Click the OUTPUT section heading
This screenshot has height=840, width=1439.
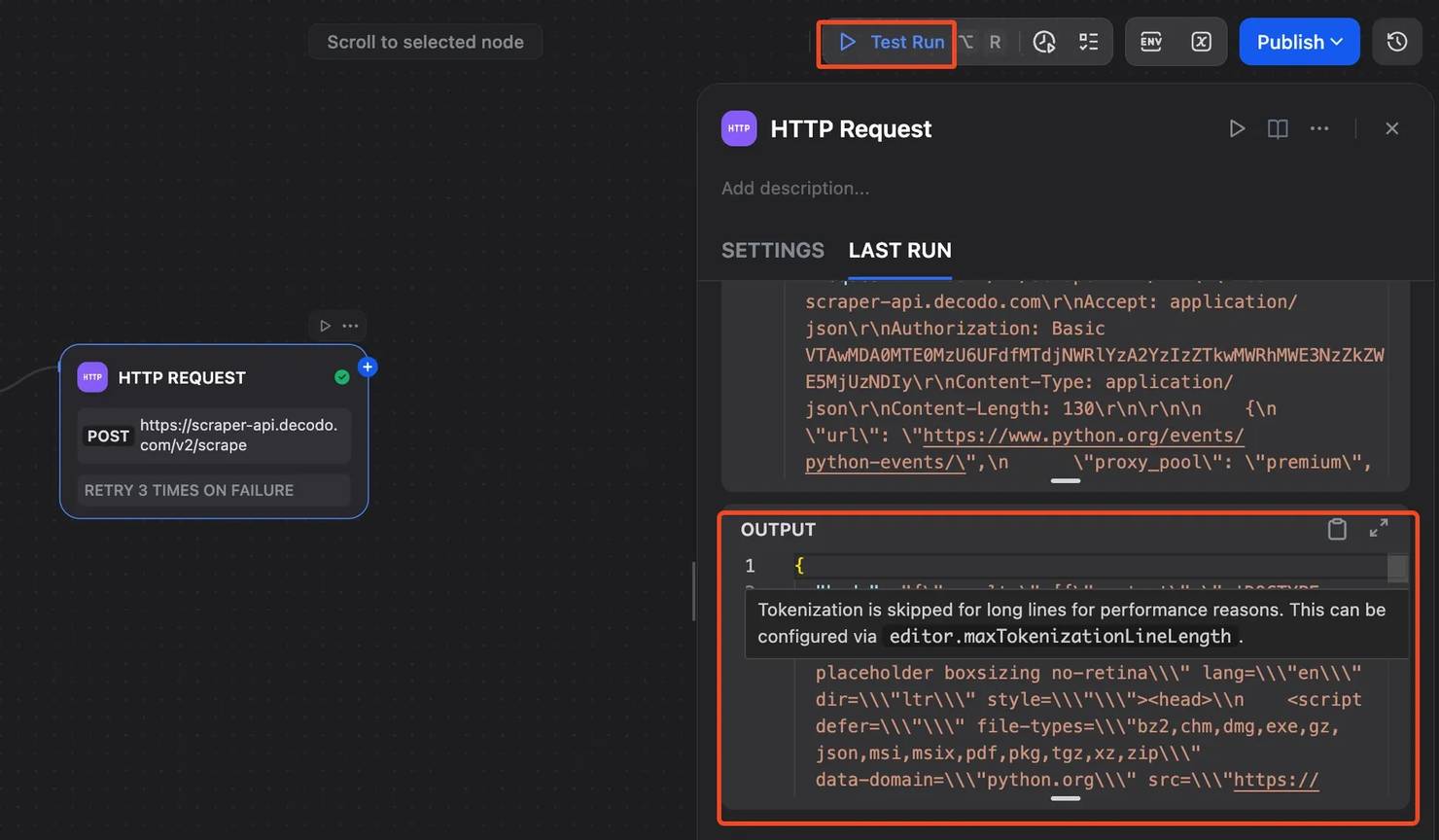point(778,530)
